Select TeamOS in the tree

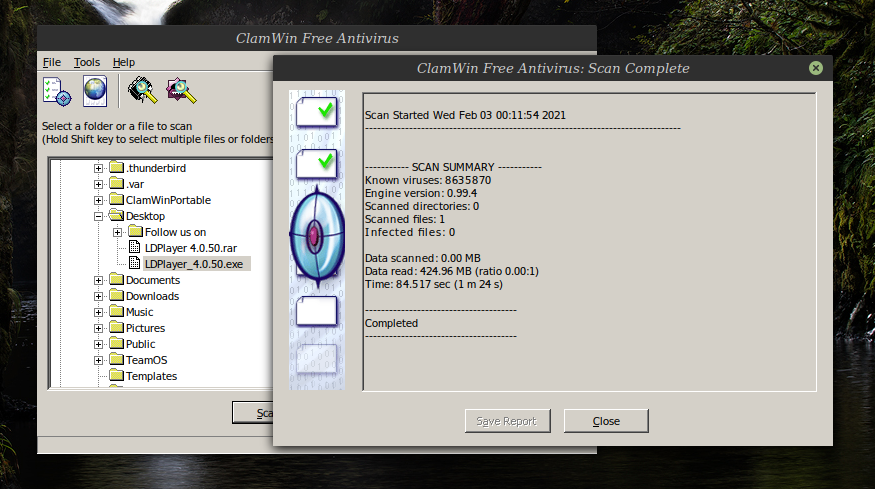click(x=146, y=360)
